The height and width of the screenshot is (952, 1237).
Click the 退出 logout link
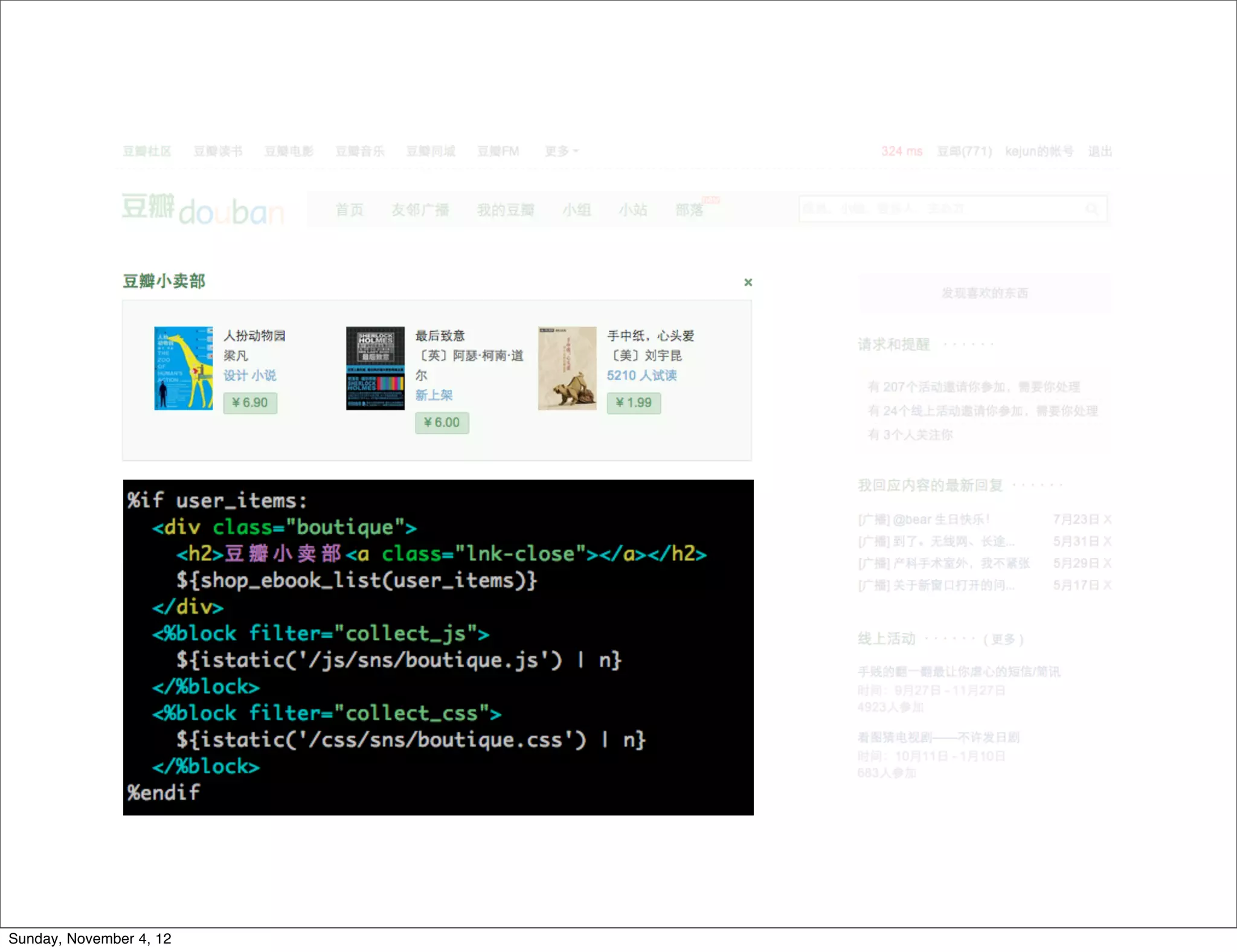click(x=1099, y=151)
